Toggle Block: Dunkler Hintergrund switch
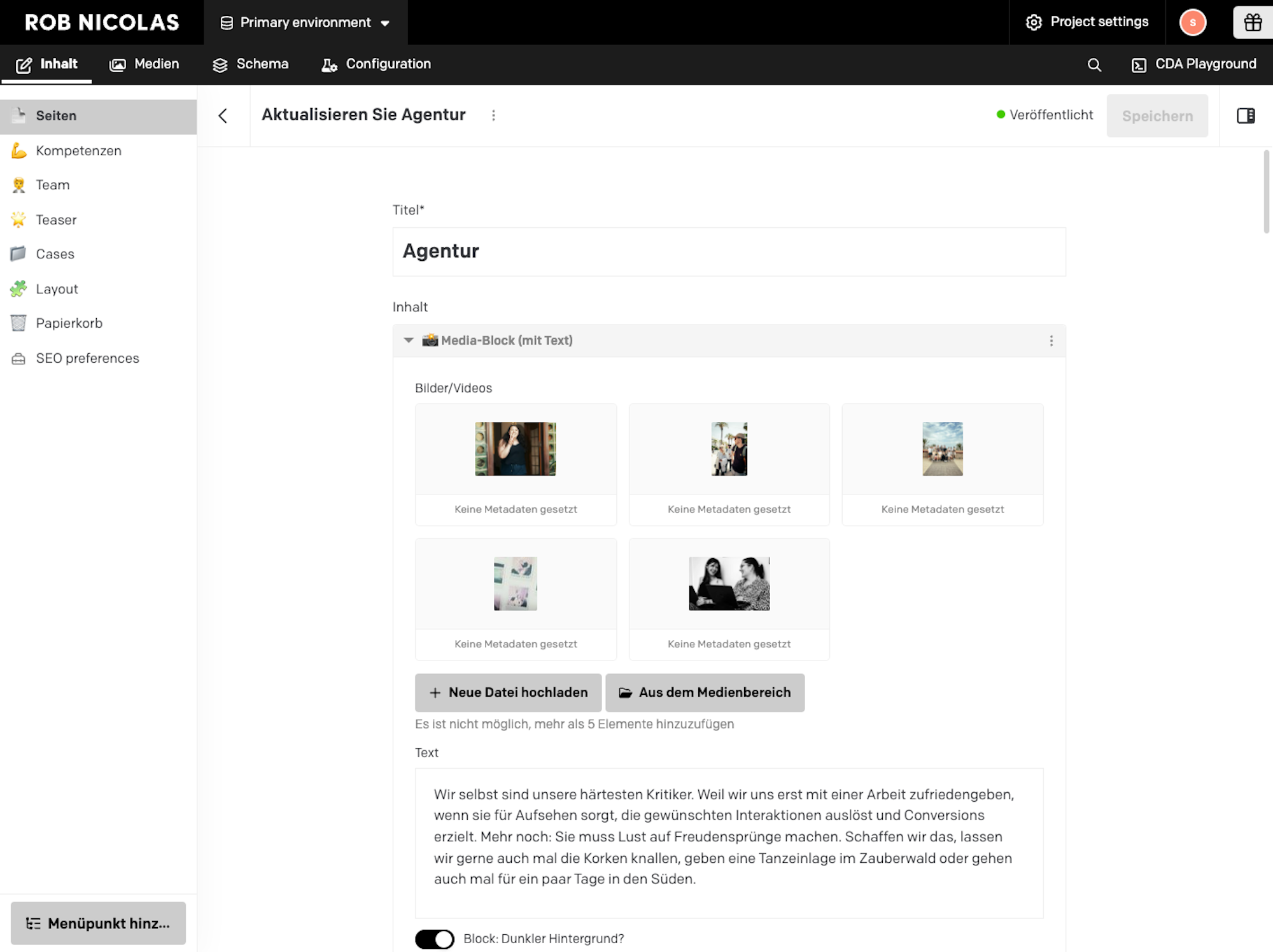Screen dimensions: 1273x952 coord(435,939)
